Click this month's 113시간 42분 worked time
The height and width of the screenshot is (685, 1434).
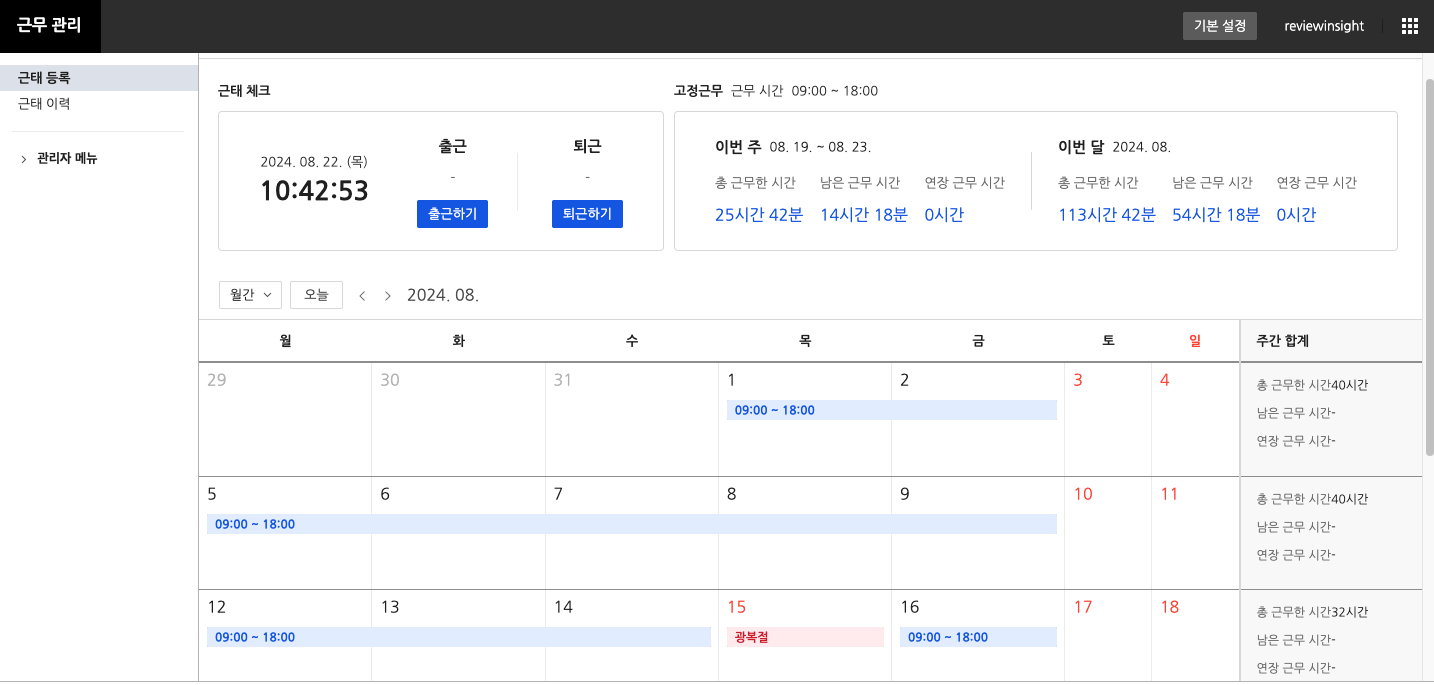[1106, 215]
